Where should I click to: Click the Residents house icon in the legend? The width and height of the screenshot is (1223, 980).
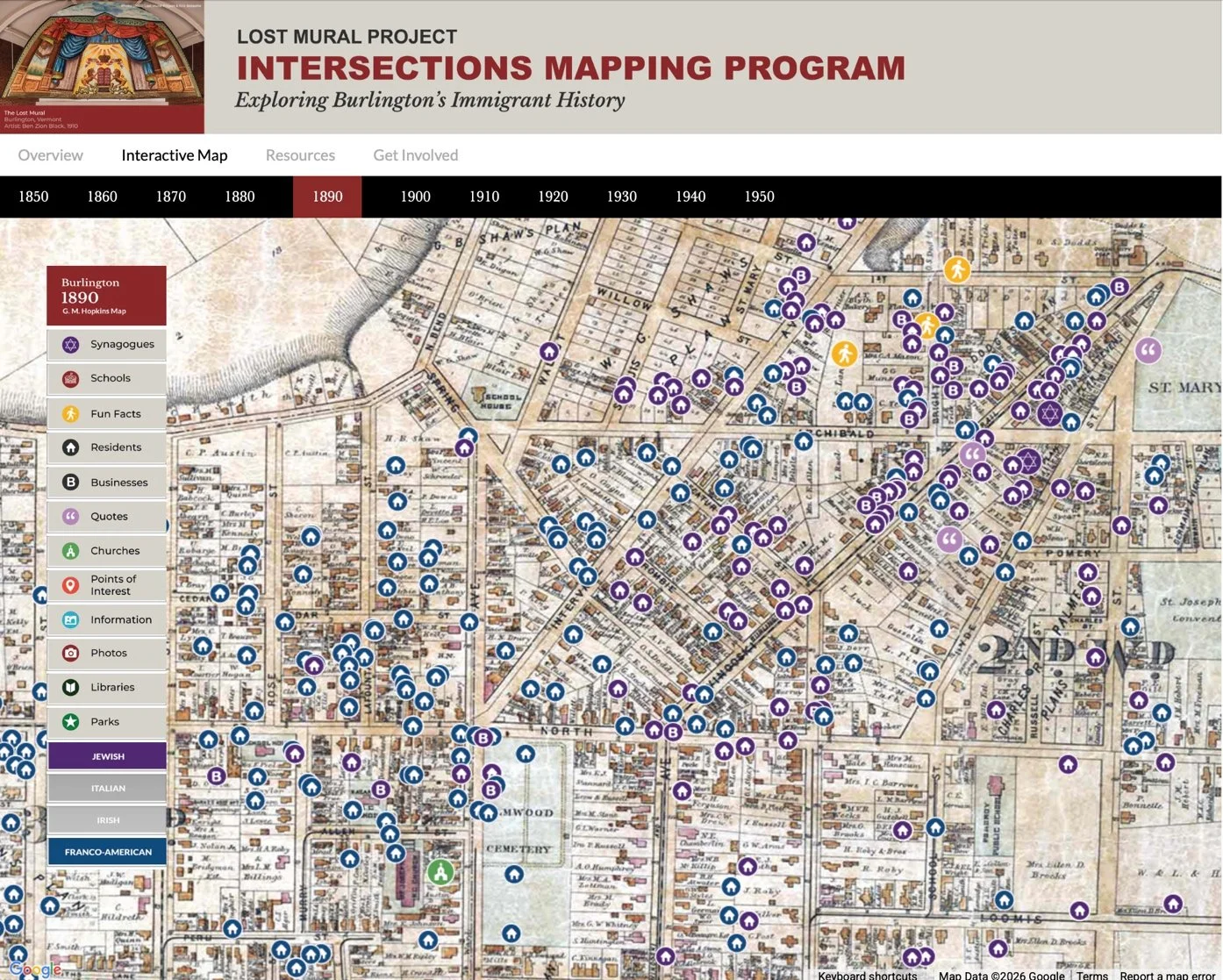(71, 447)
